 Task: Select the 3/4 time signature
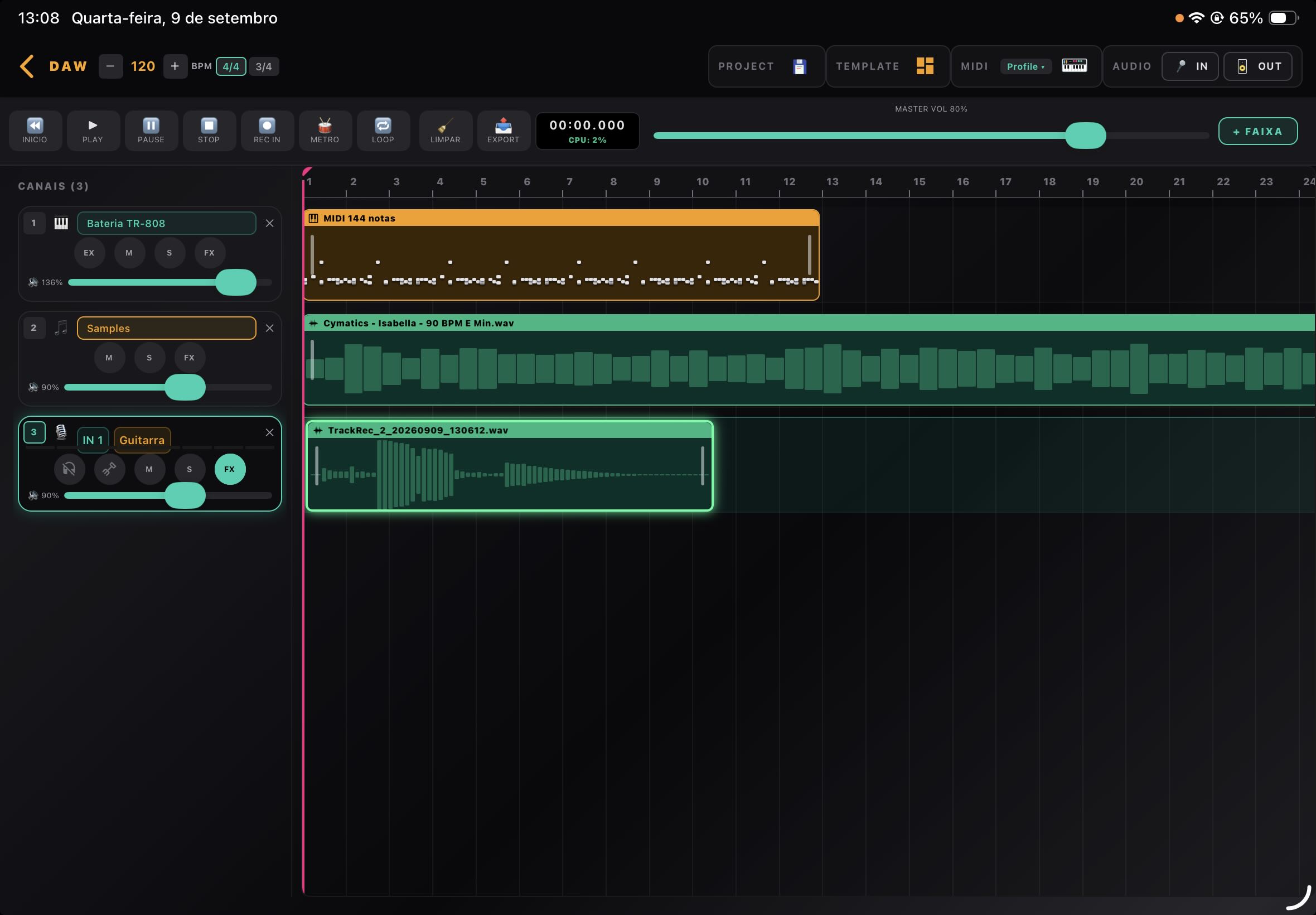click(264, 66)
